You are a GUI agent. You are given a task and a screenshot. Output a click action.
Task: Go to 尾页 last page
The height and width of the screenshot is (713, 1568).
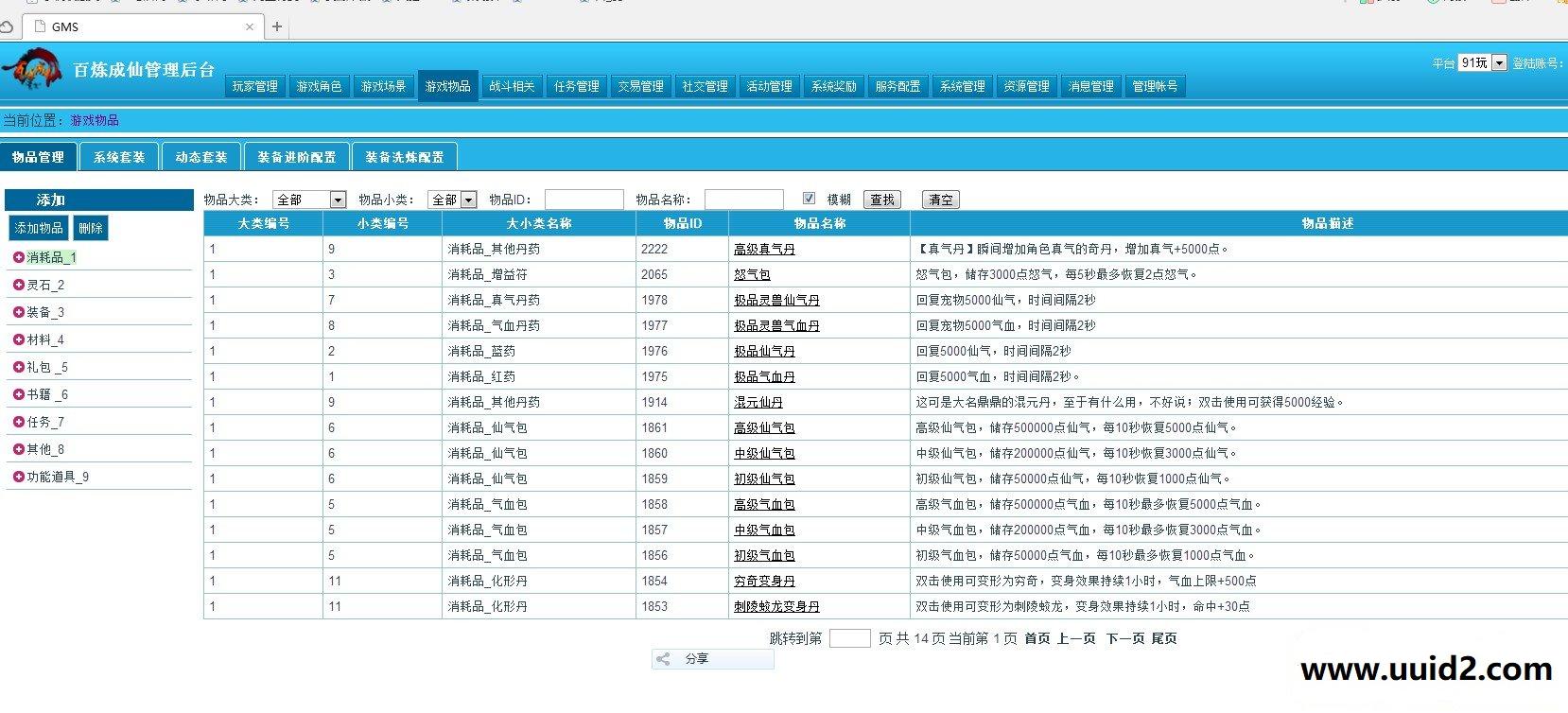(x=1164, y=638)
